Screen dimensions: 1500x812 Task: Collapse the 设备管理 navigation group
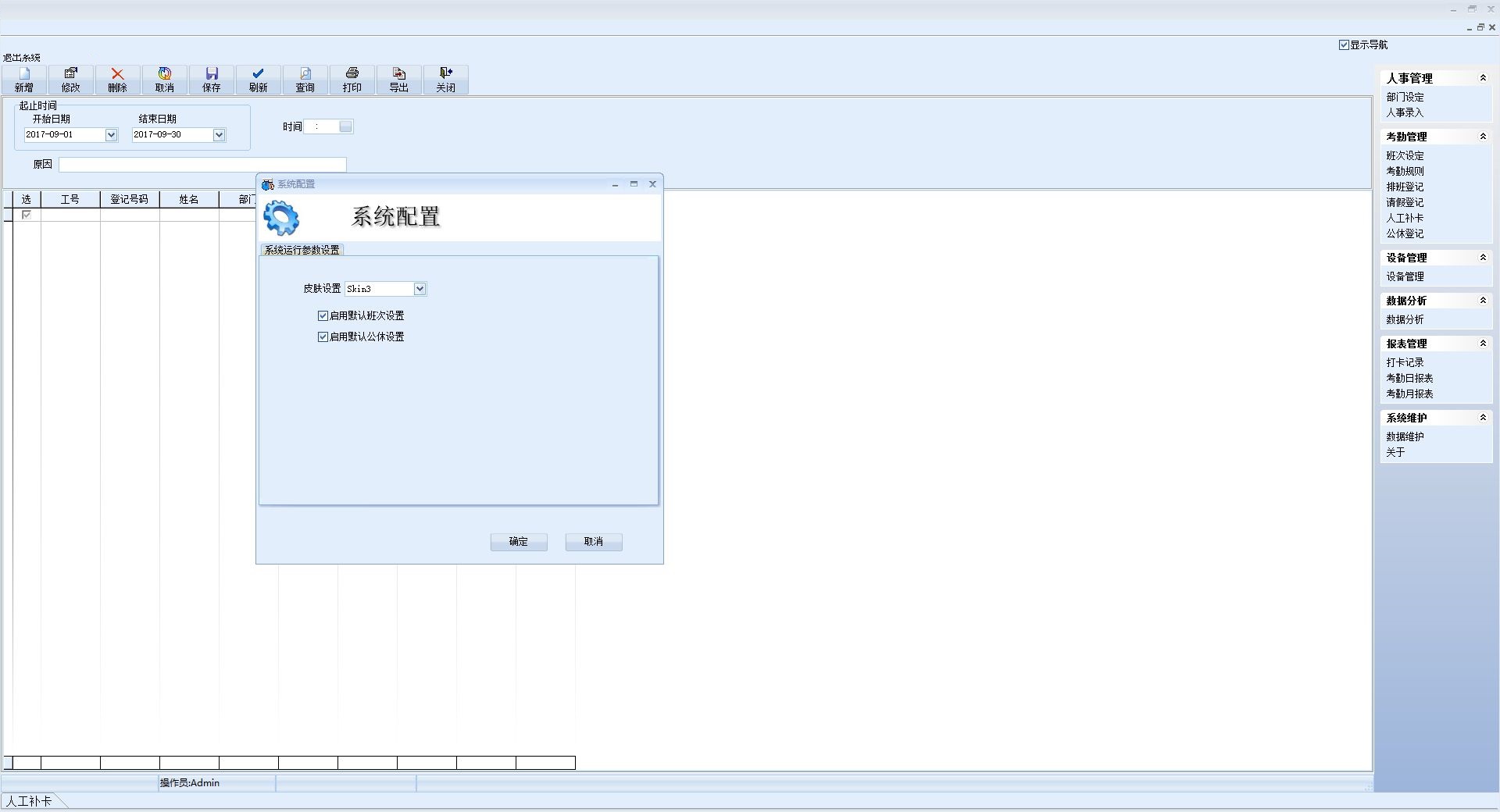[1483, 258]
